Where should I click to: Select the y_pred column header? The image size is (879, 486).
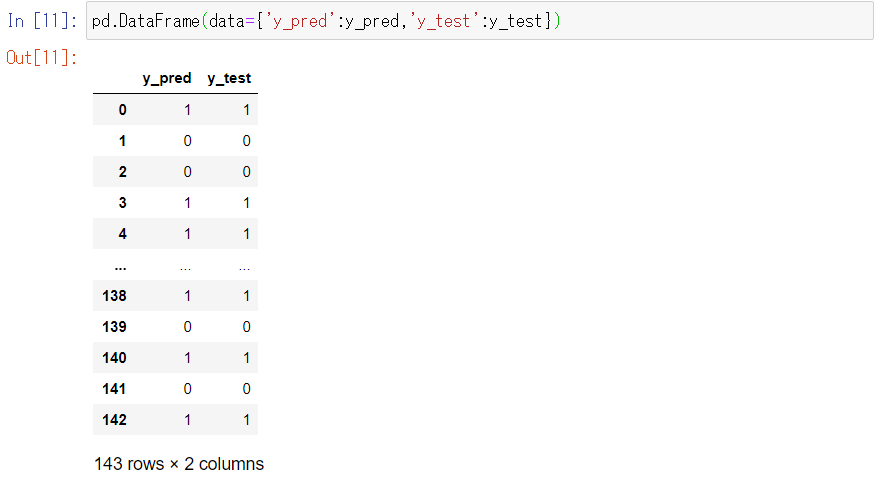coord(167,78)
